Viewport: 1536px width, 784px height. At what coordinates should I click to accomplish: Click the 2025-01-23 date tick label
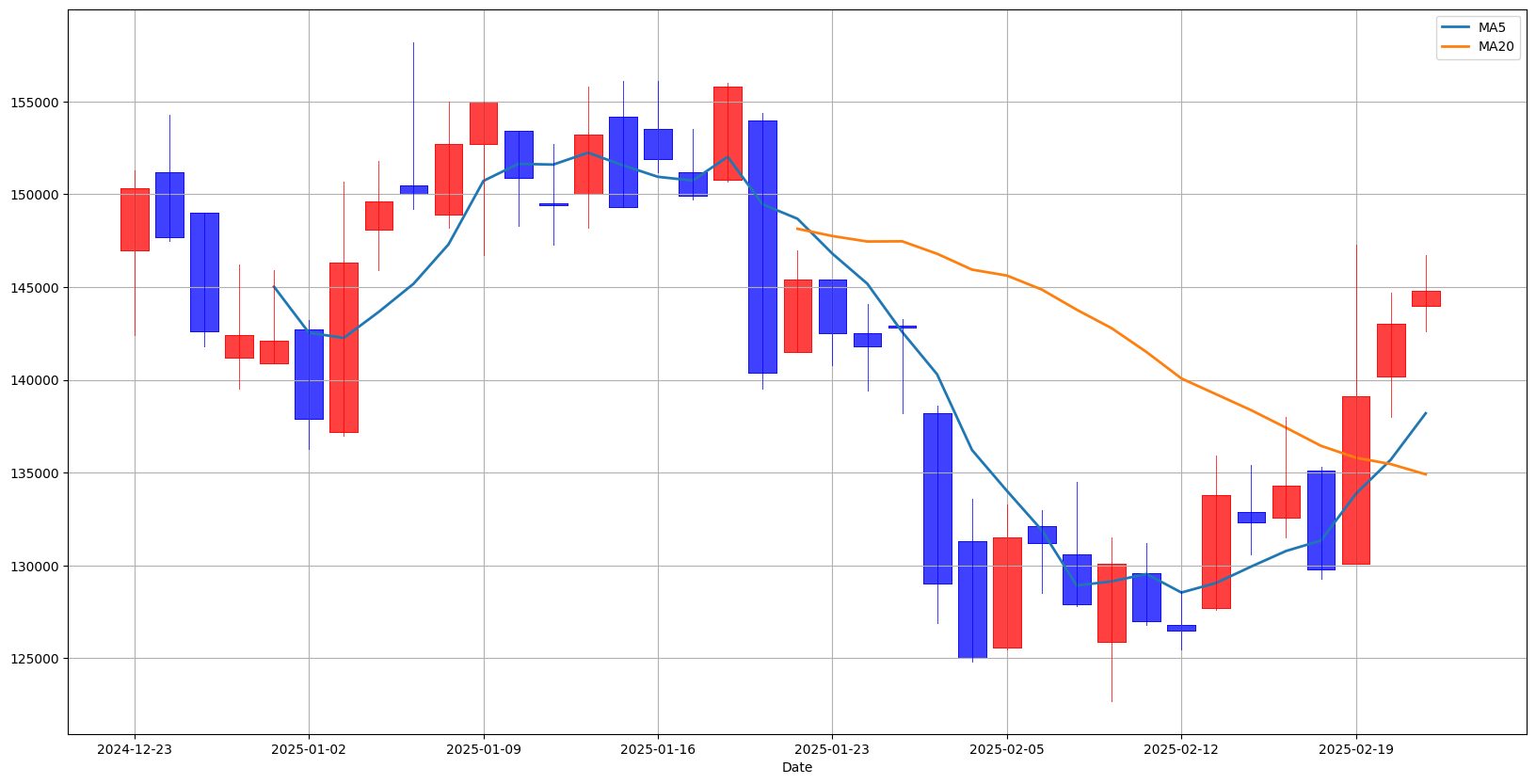click(832, 750)
